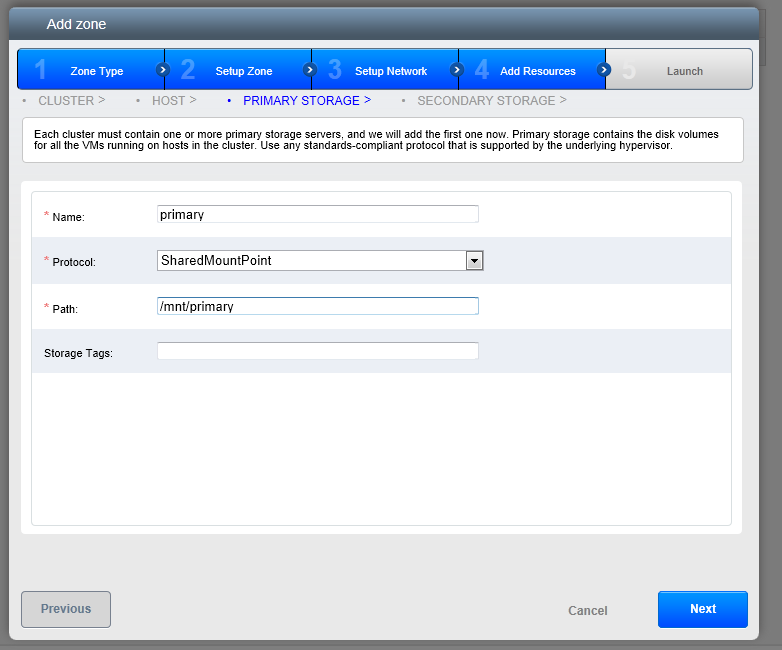Click arrow icon after Setup Zone step
The height and width of the screenshot is (650, 782).
click(x=310, y=69)
